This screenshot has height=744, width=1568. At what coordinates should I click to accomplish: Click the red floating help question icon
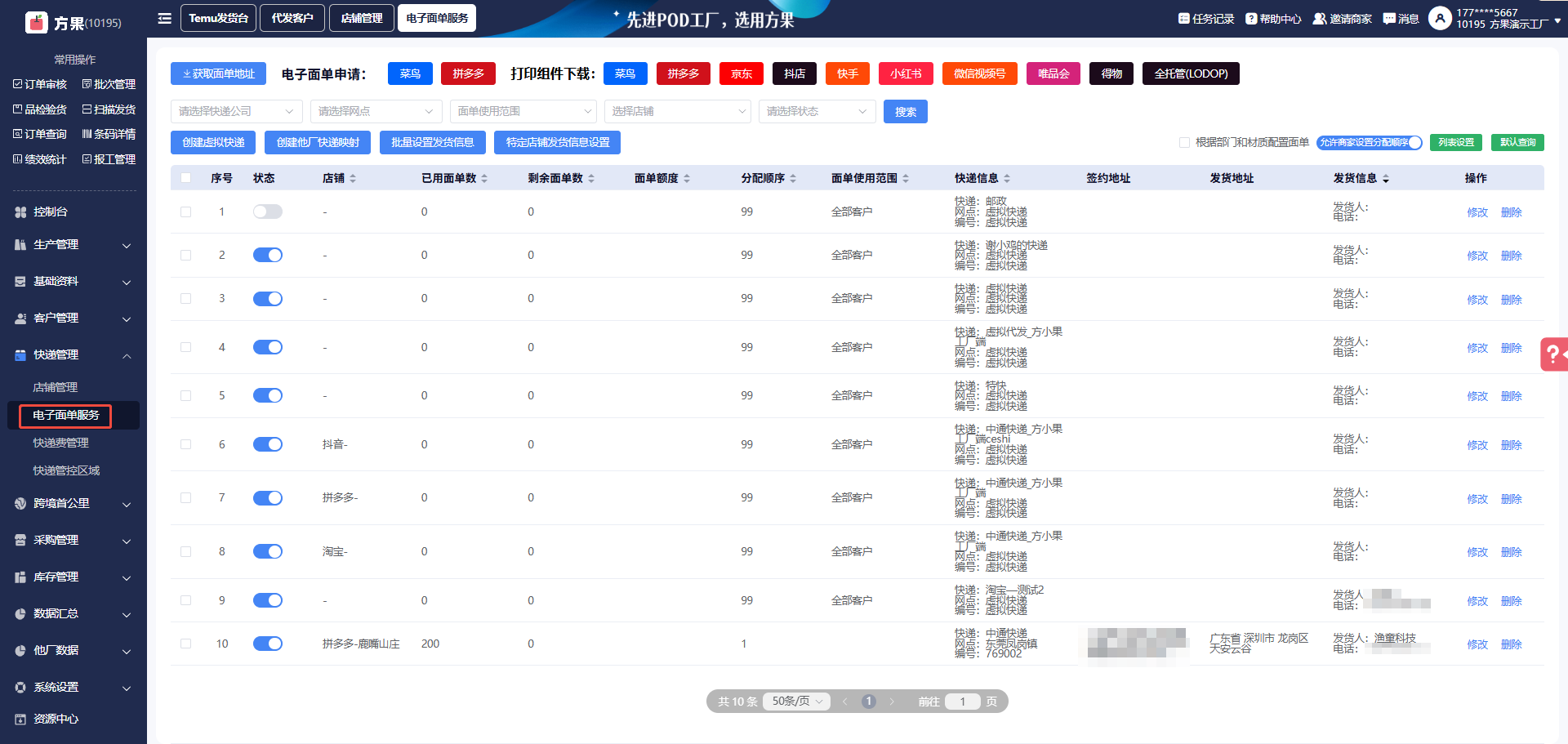click(1553, 354)
